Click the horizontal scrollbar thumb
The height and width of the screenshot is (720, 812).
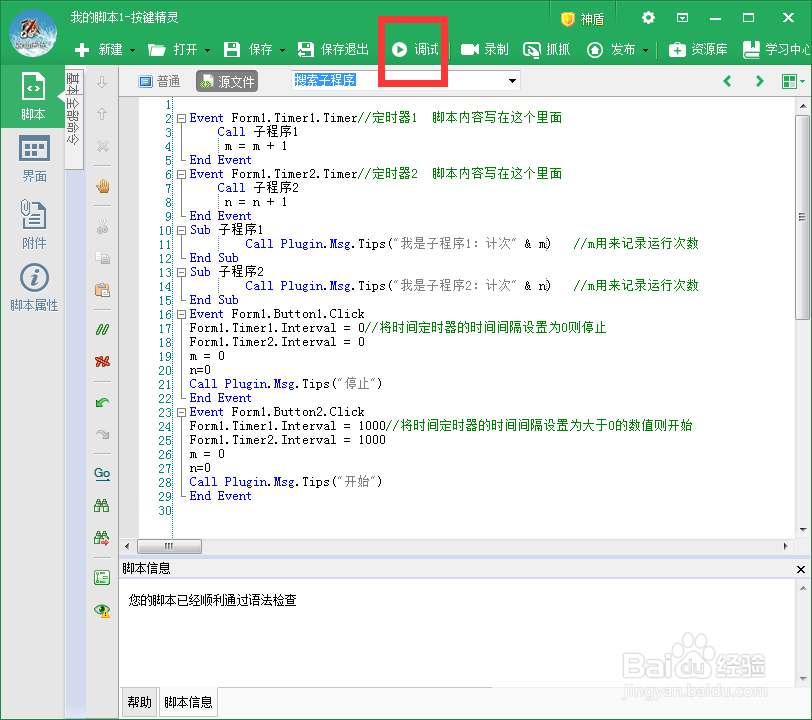click(169, 546)
